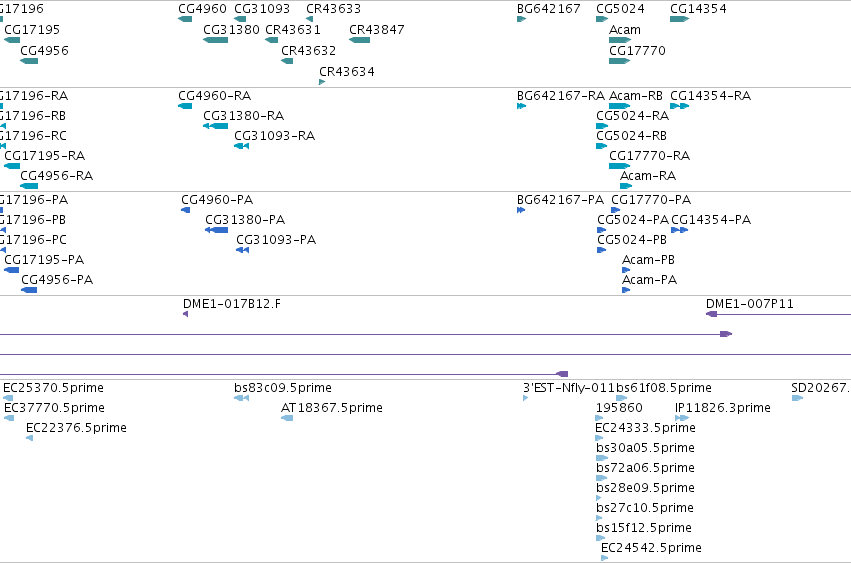Viewport: 851px width, 563px height.
Task: Select the DME1-007P11 clone label
Action: point(750,304)
